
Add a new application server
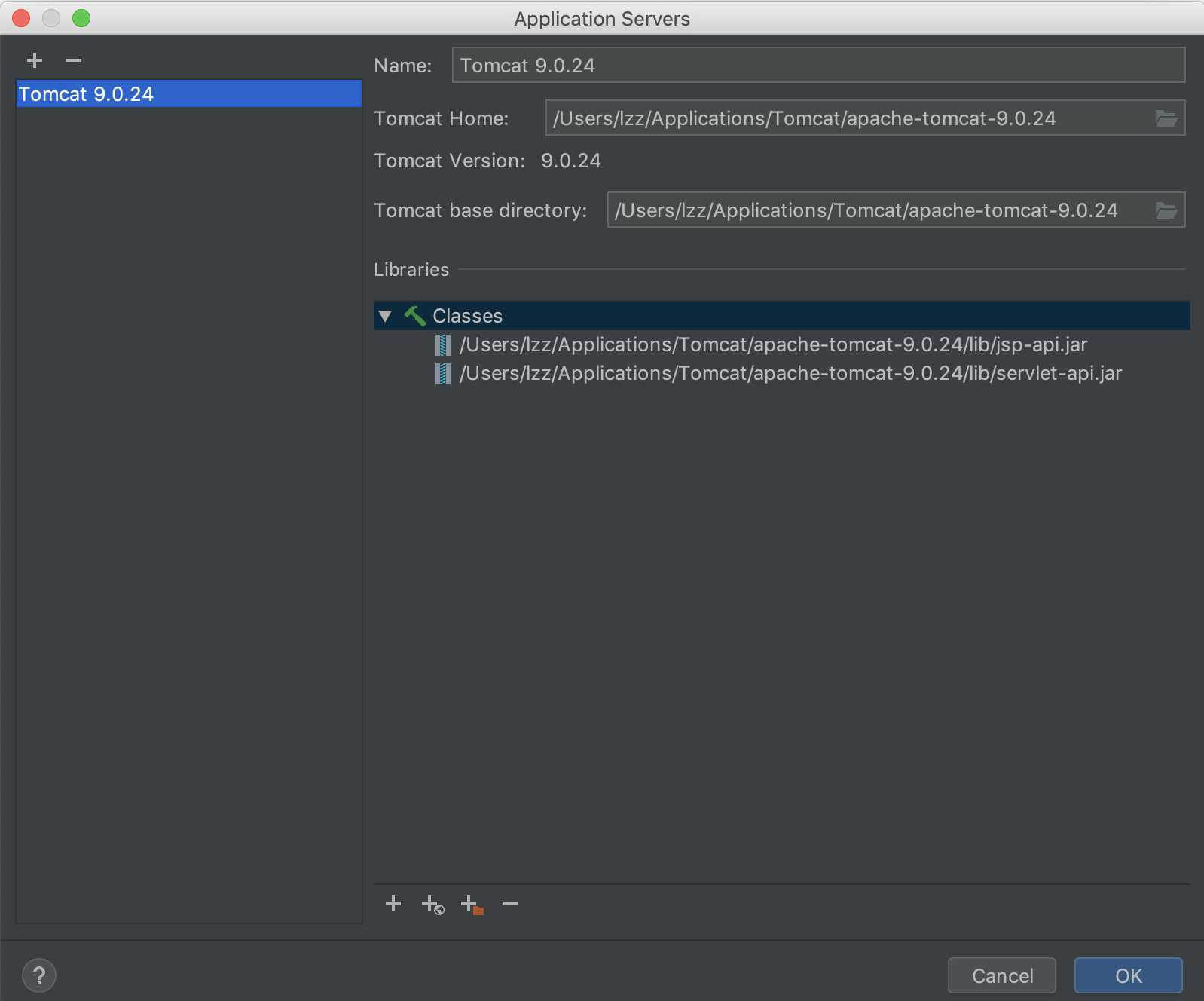click(x=35, y=60)
